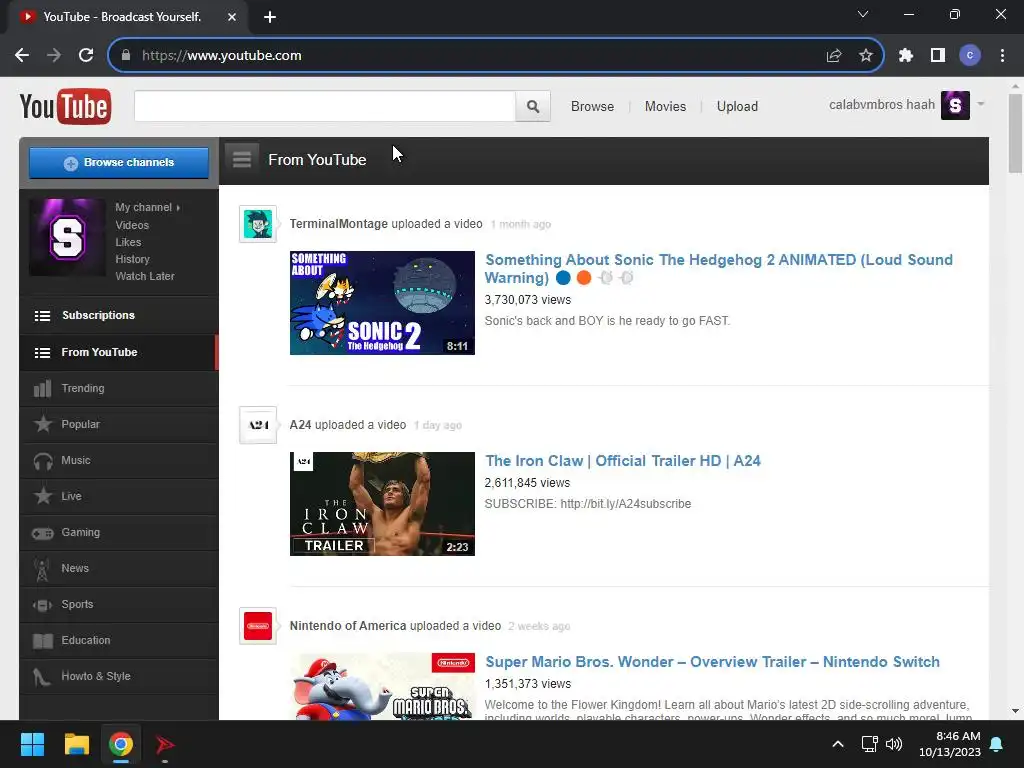Image resolution: width=1024 pixels, height=768 pixels.
Task: Click the Nintendo of America channel avatar
Action: 258,626
